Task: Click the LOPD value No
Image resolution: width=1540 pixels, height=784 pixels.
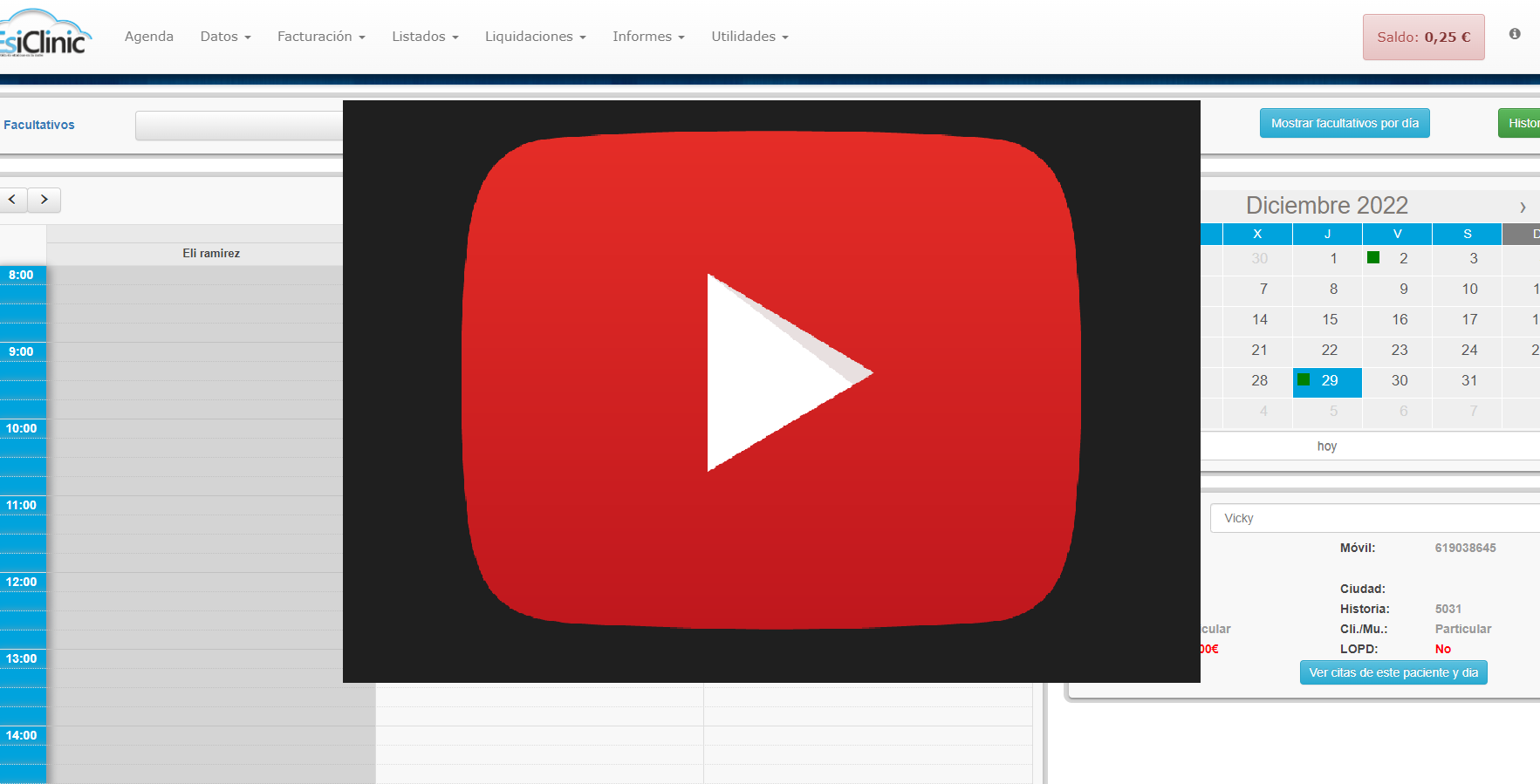Action: pos(1443,649)
